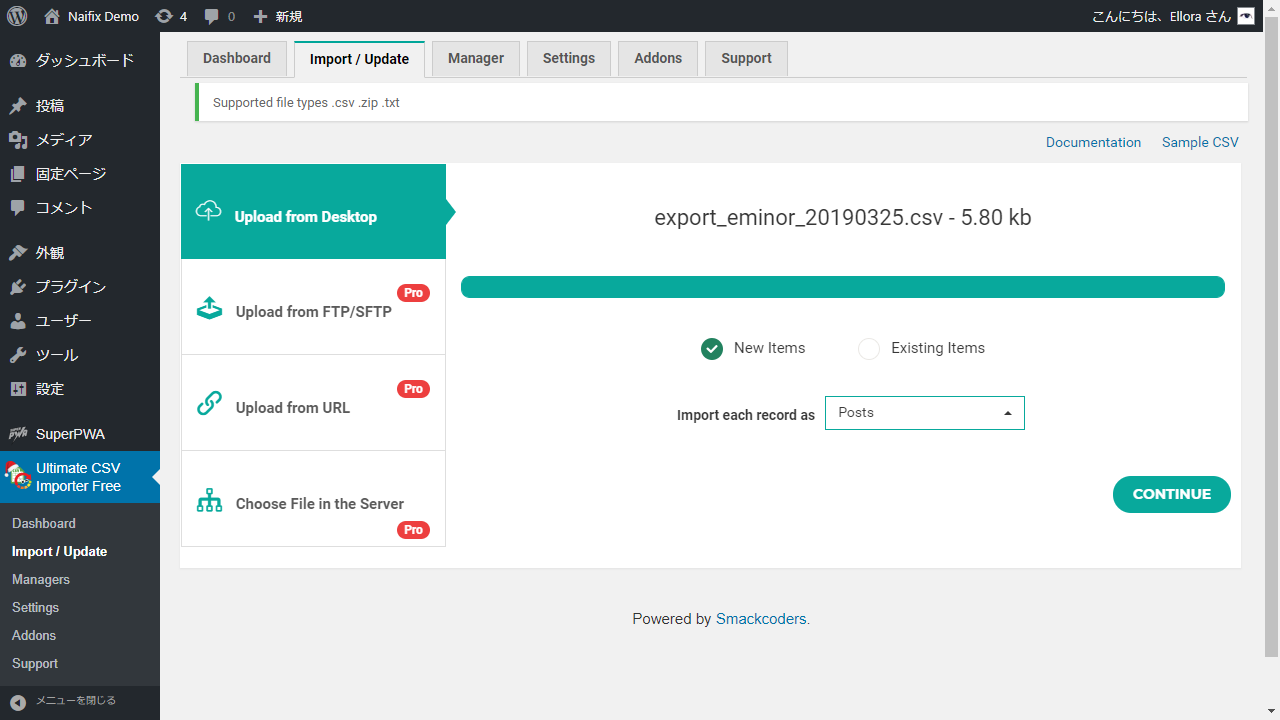Click the ユーザー person icon

18,321
